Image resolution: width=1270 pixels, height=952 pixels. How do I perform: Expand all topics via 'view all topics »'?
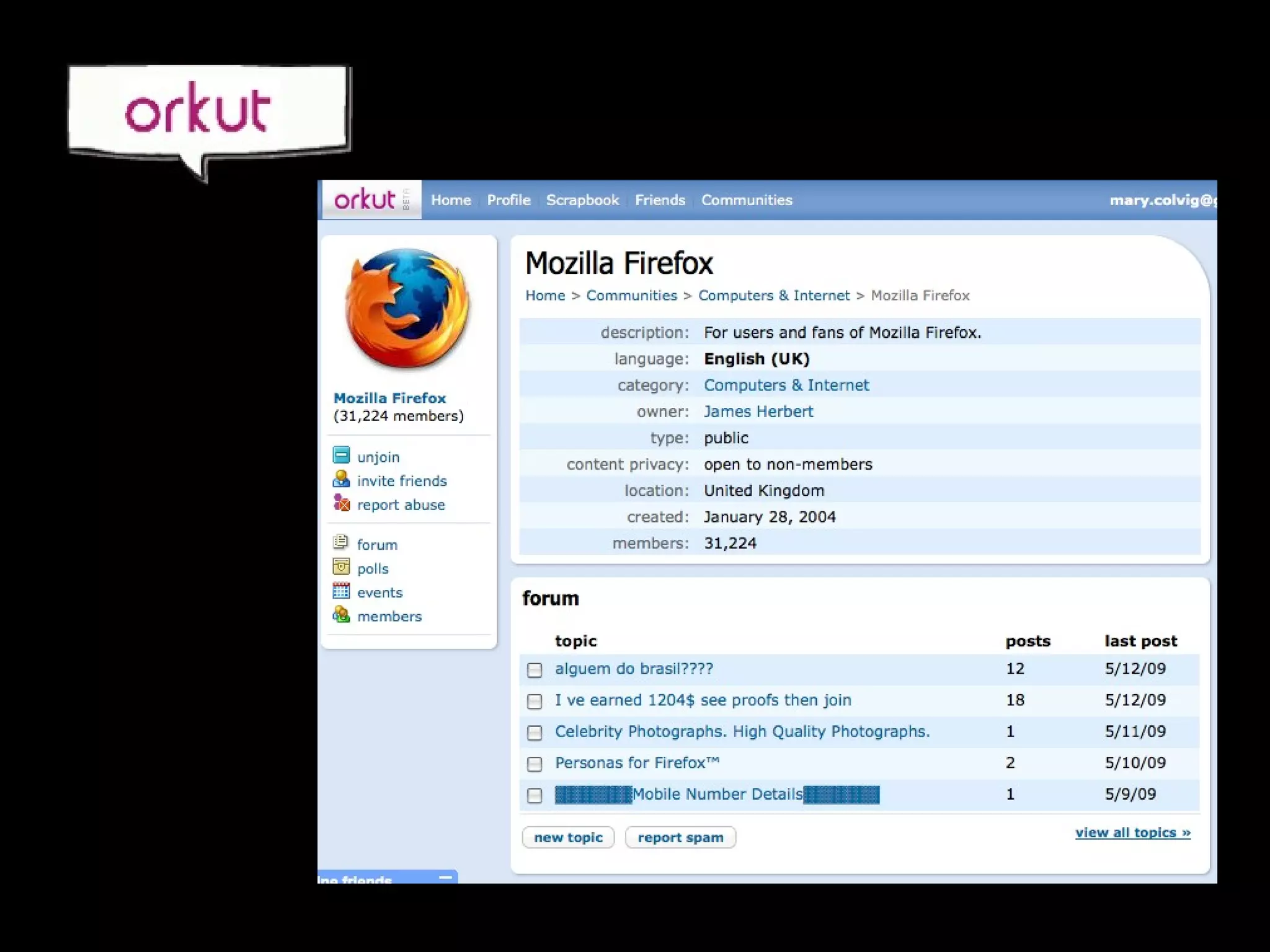tap(1132, 832)
